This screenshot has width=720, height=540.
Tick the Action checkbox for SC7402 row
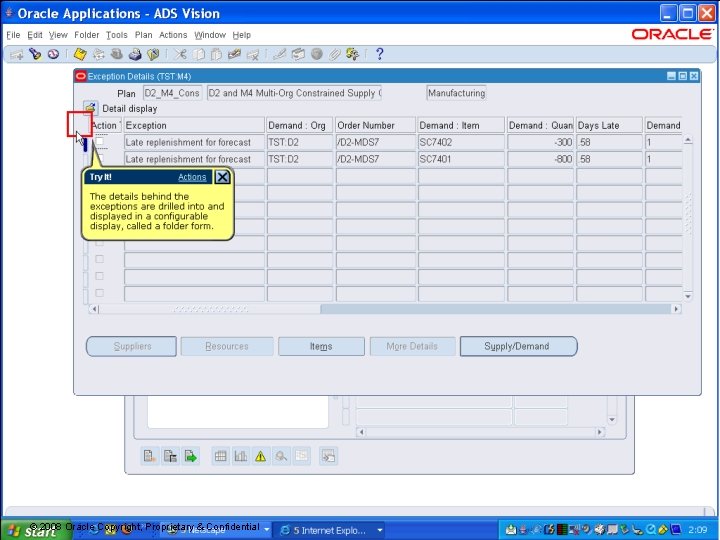coord(100,141)
